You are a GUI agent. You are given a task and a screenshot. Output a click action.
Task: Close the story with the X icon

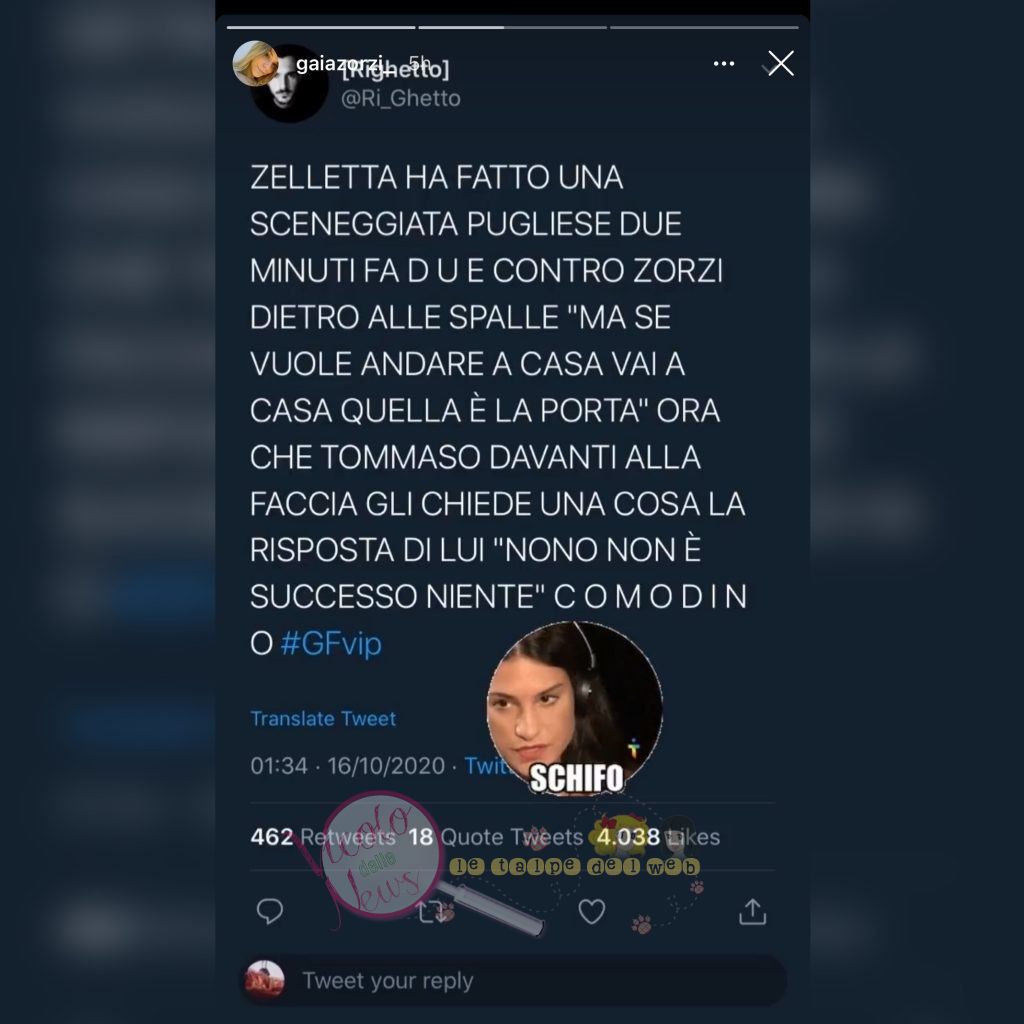coord(780,63)
